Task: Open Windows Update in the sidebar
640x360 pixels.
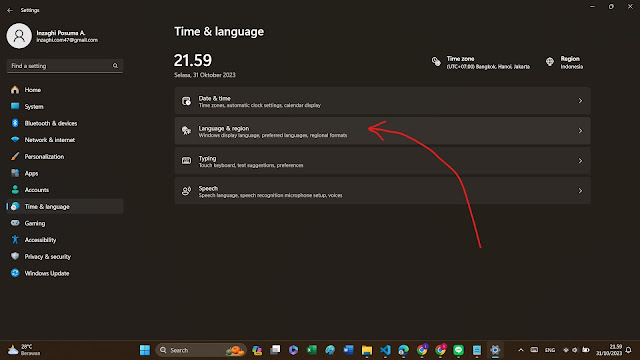Action: [65, 273]
